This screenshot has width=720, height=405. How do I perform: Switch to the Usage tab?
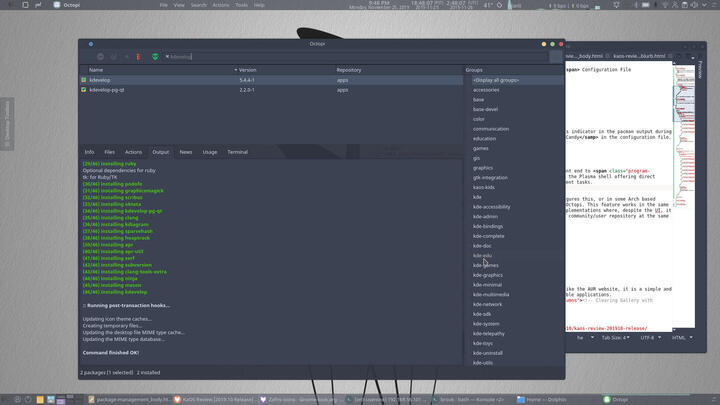(210, 152)
